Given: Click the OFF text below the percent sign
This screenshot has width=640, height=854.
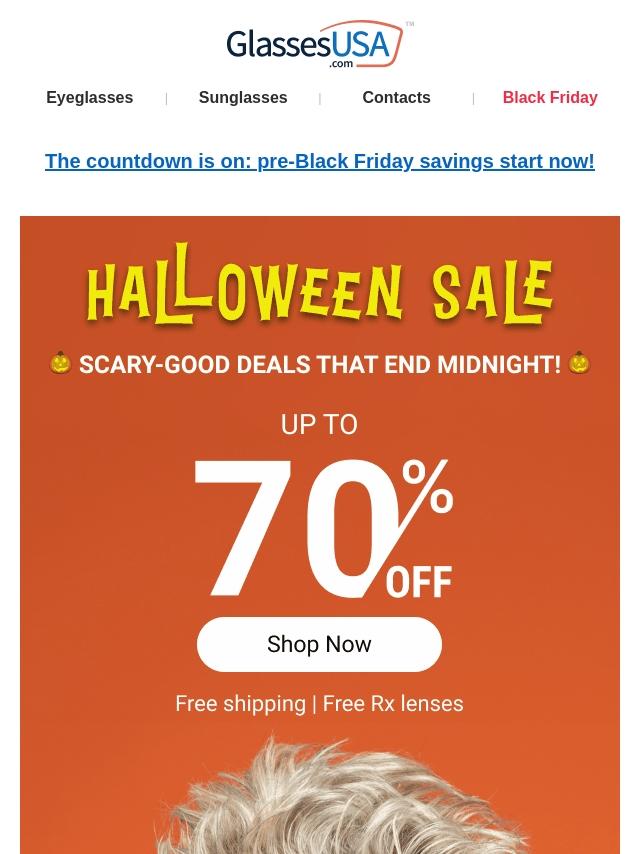Looking at the screenshot, I should click(x=419, y=582).
